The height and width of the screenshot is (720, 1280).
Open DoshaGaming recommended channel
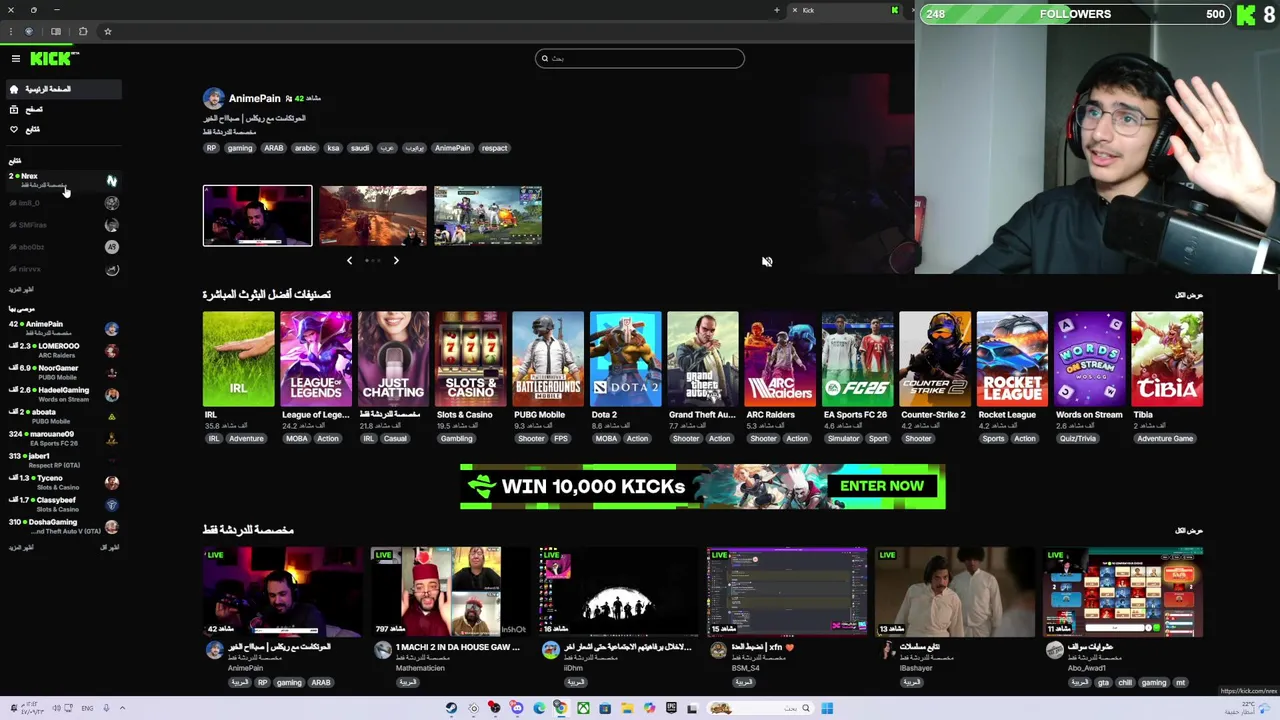pos(62,526)
